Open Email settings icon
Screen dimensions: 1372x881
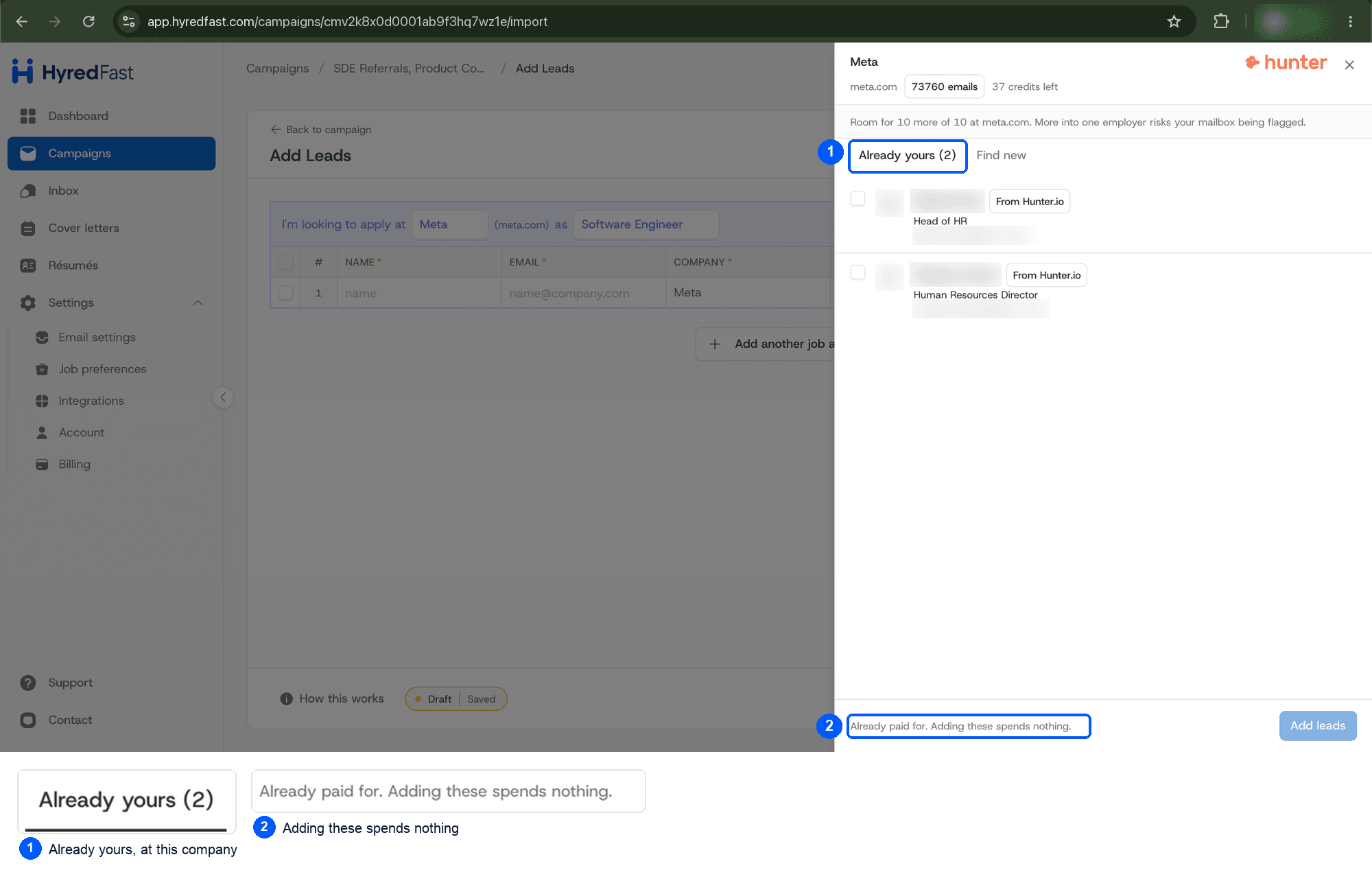pyautogui.click(x=42, y=337)
